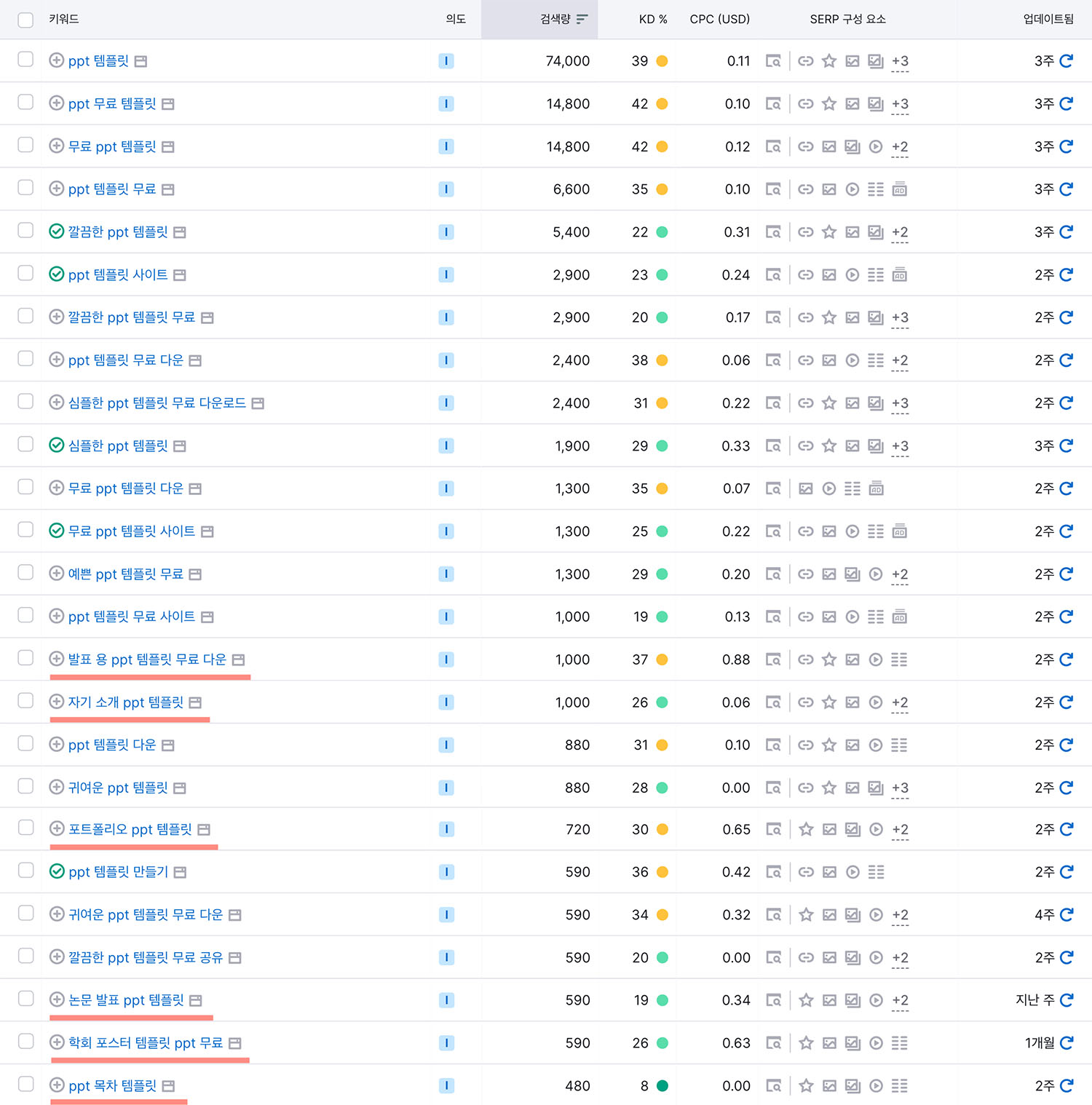Refresh the 논문 발표 ppt 템플릿 data
The height and width of the screenshot is (1105, 1092).
click(x=1067, y=1000)
